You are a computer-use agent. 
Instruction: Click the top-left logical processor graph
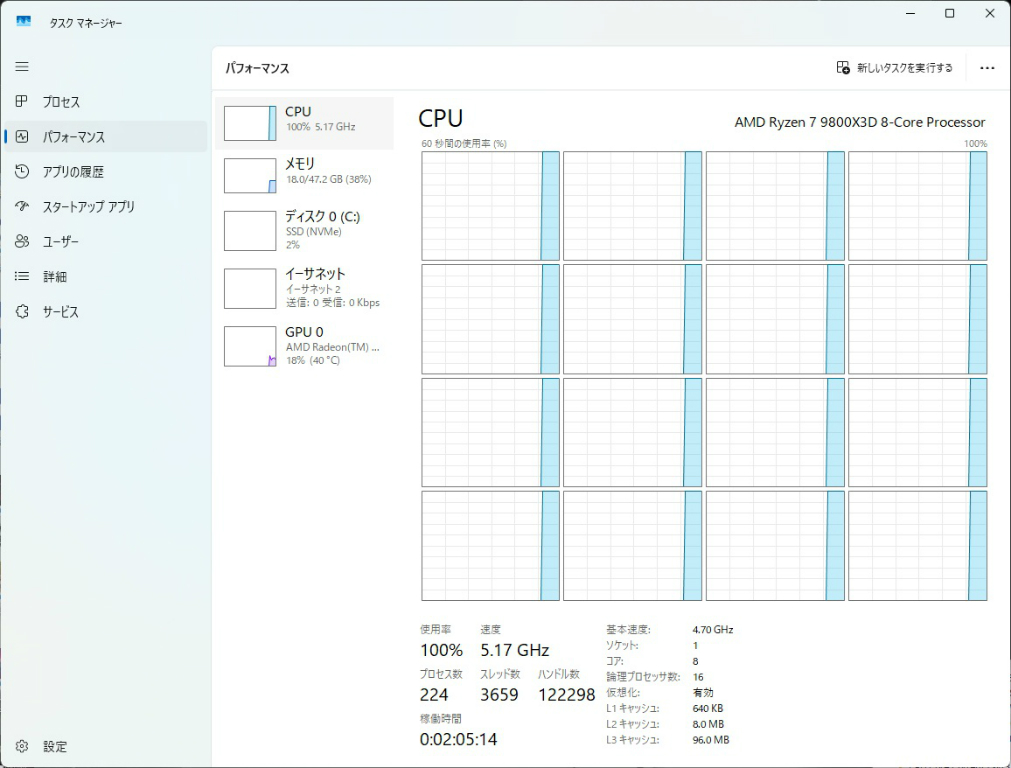point(490,206)
